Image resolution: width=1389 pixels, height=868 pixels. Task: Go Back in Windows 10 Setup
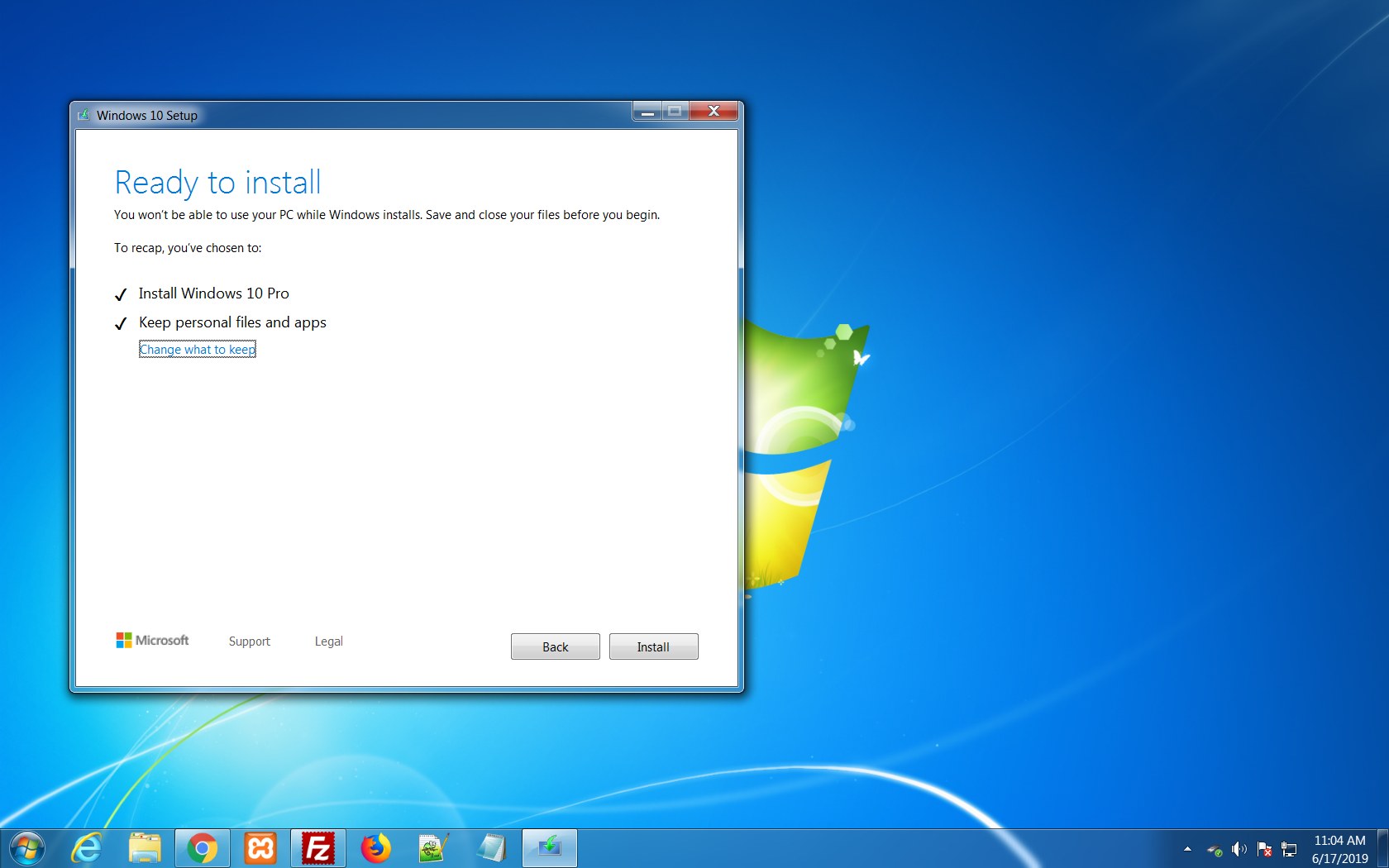[x=555, y=646]
